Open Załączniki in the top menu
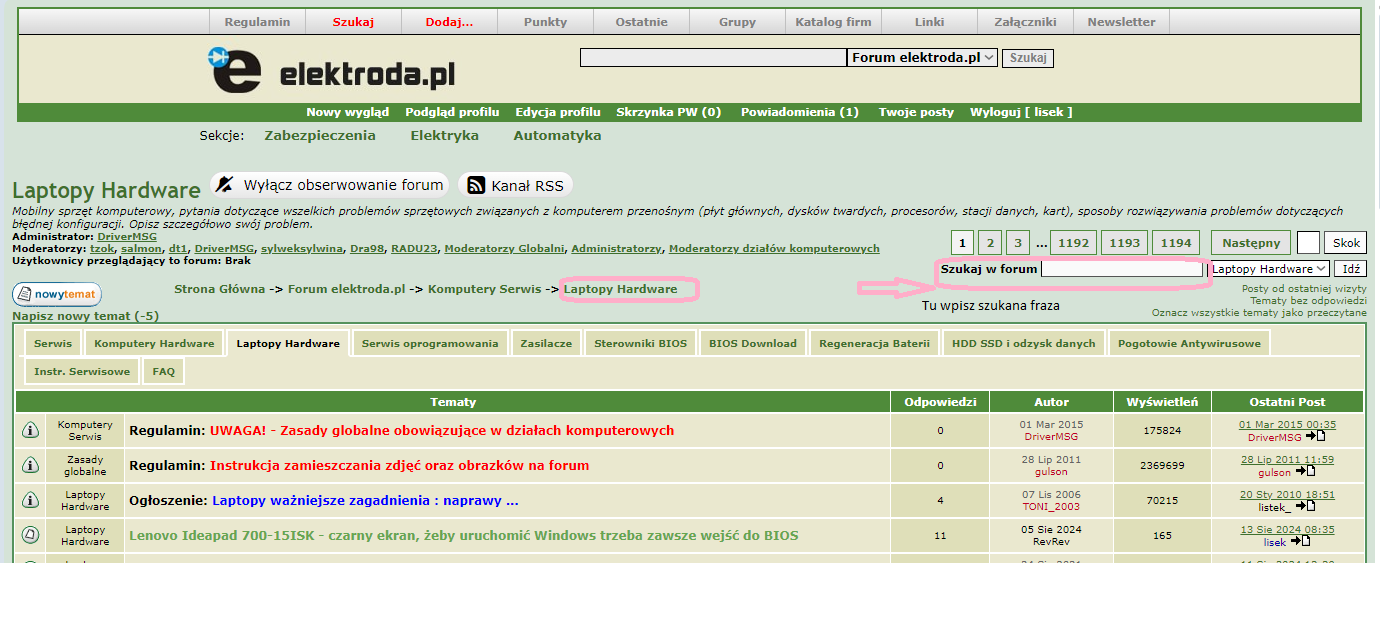The width and height of the screenshot is (1380, 638). [x=1025, y=22]
